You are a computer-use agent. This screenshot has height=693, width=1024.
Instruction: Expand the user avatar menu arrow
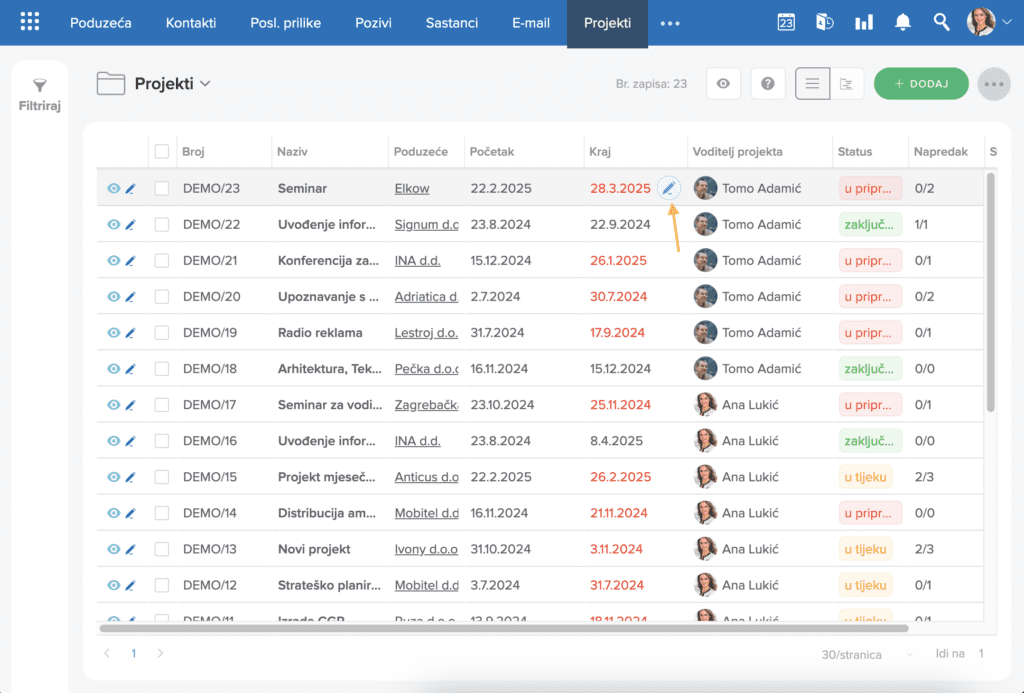coord(1006,22)
